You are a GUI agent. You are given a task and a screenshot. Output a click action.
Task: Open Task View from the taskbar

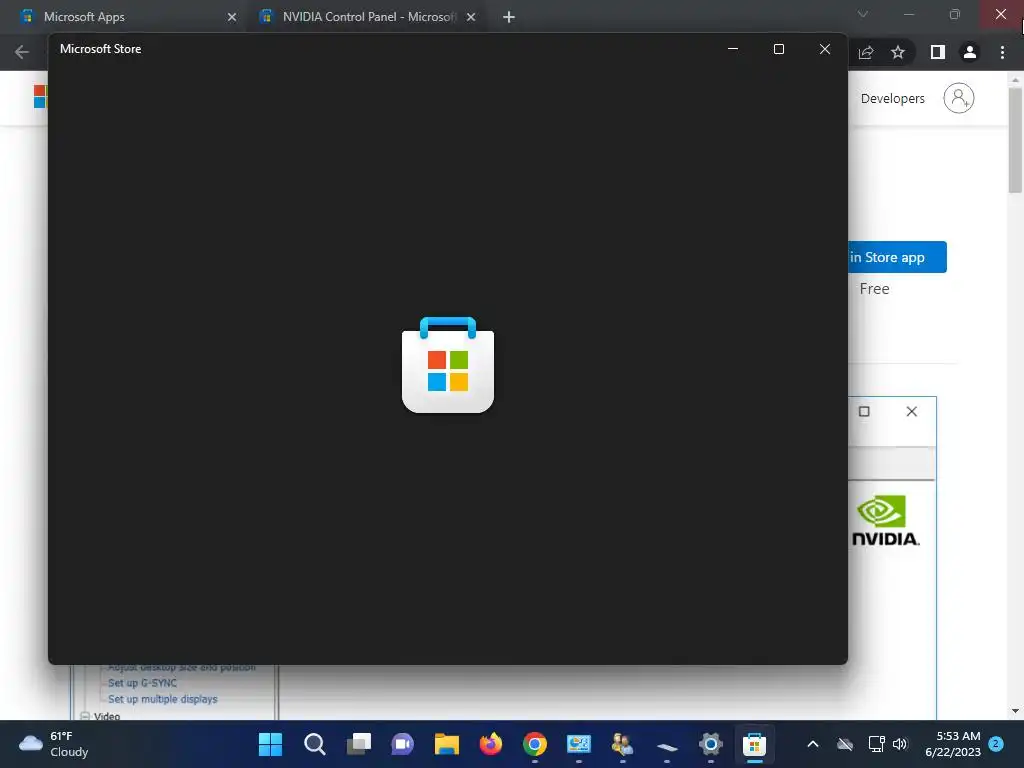(359, 744)
